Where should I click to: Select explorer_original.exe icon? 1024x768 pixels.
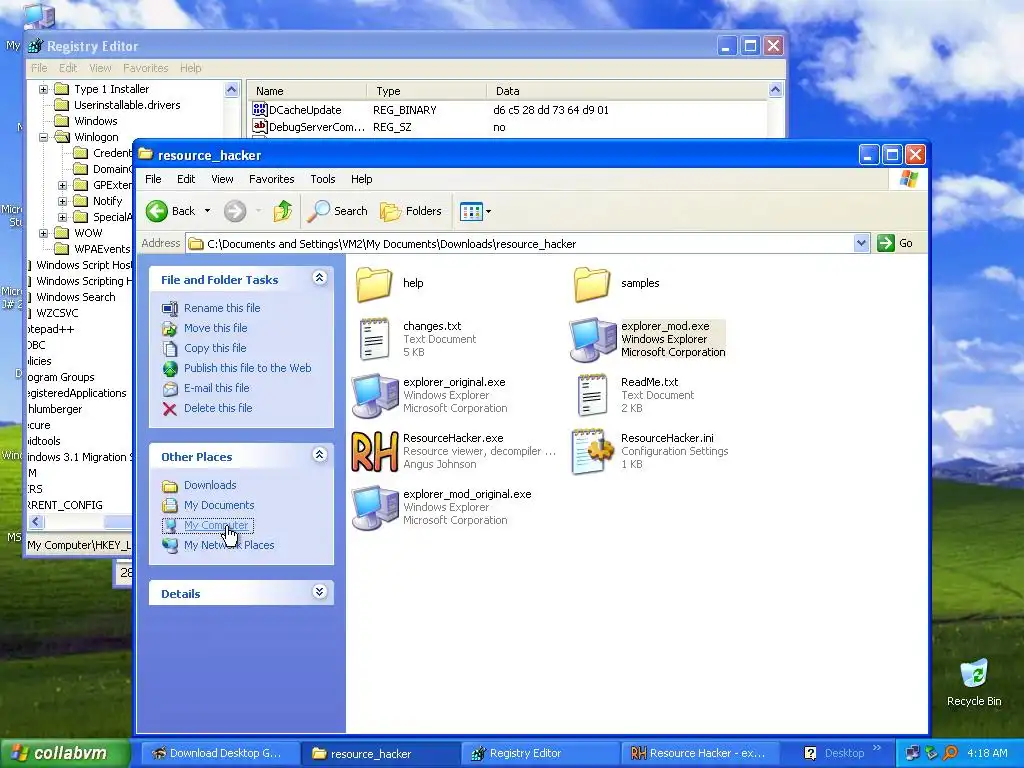(x=374, y=396)
